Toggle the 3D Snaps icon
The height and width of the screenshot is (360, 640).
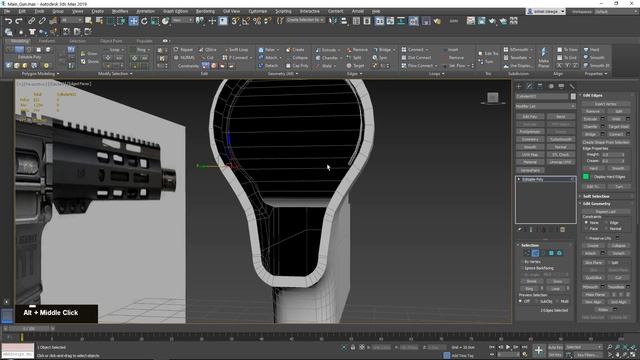pyautogui.click(x=235, y=21)
